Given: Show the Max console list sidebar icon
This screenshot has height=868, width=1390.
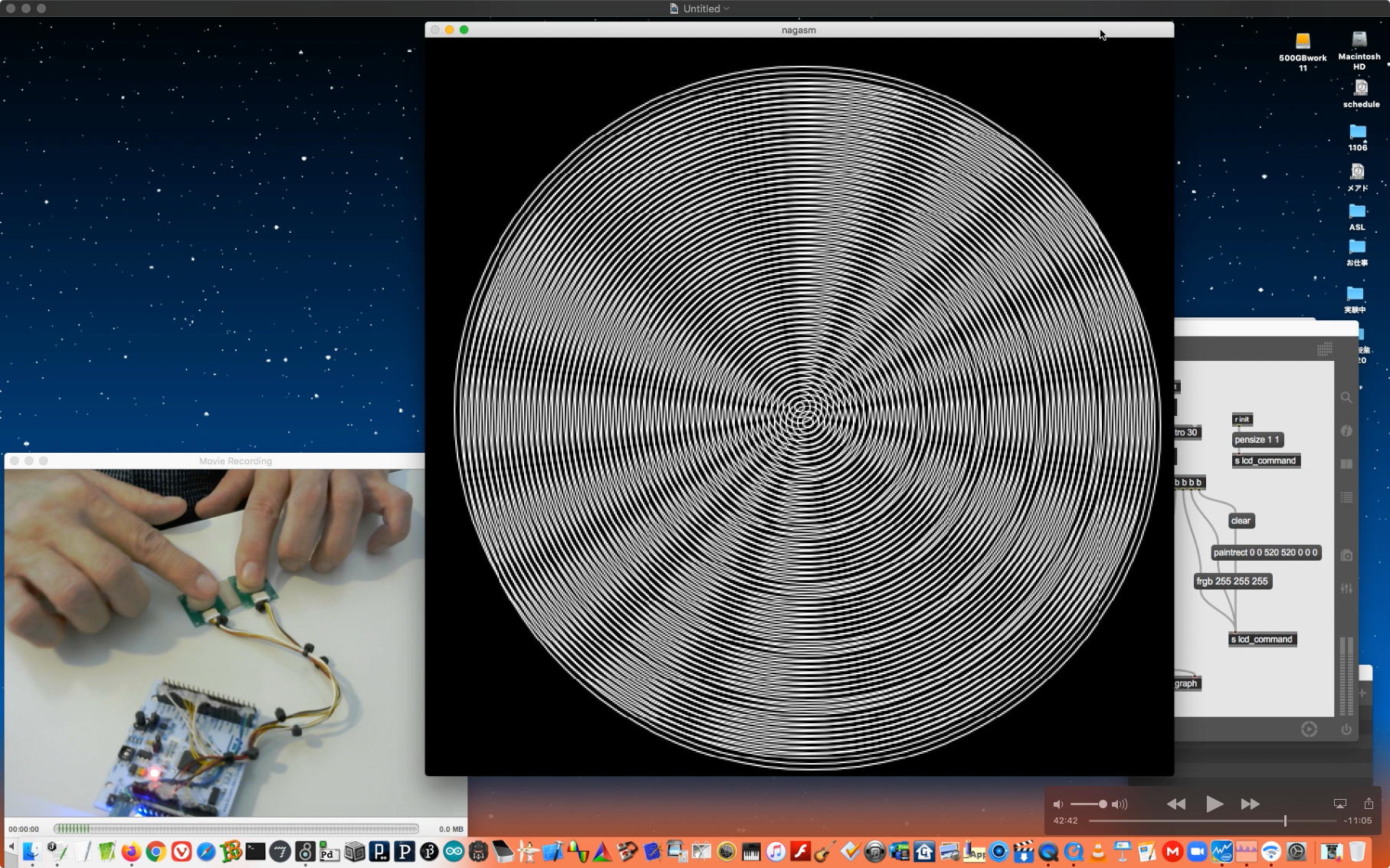Looking at the screenshot, I should click(x=1346, y=498).
